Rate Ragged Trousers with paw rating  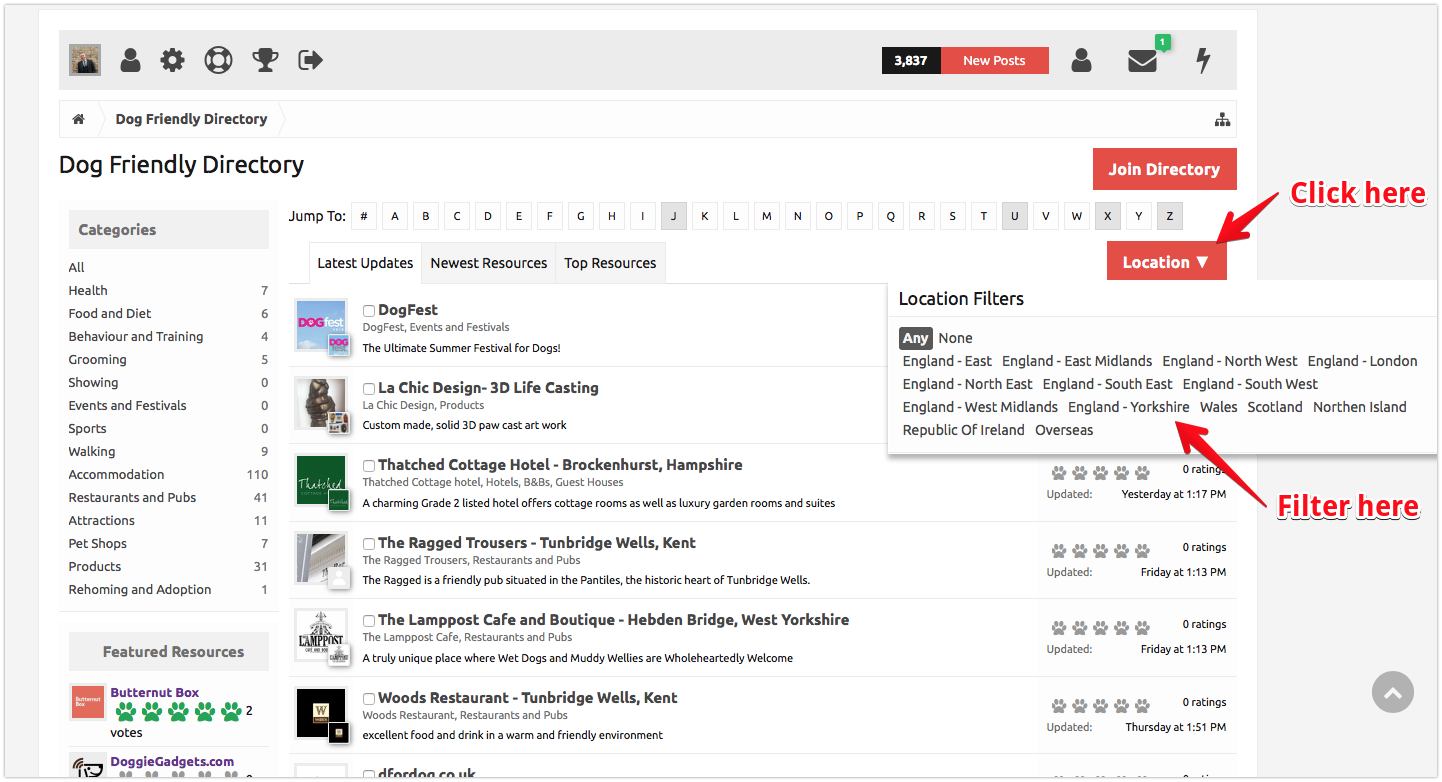(x=1100, y=550)
